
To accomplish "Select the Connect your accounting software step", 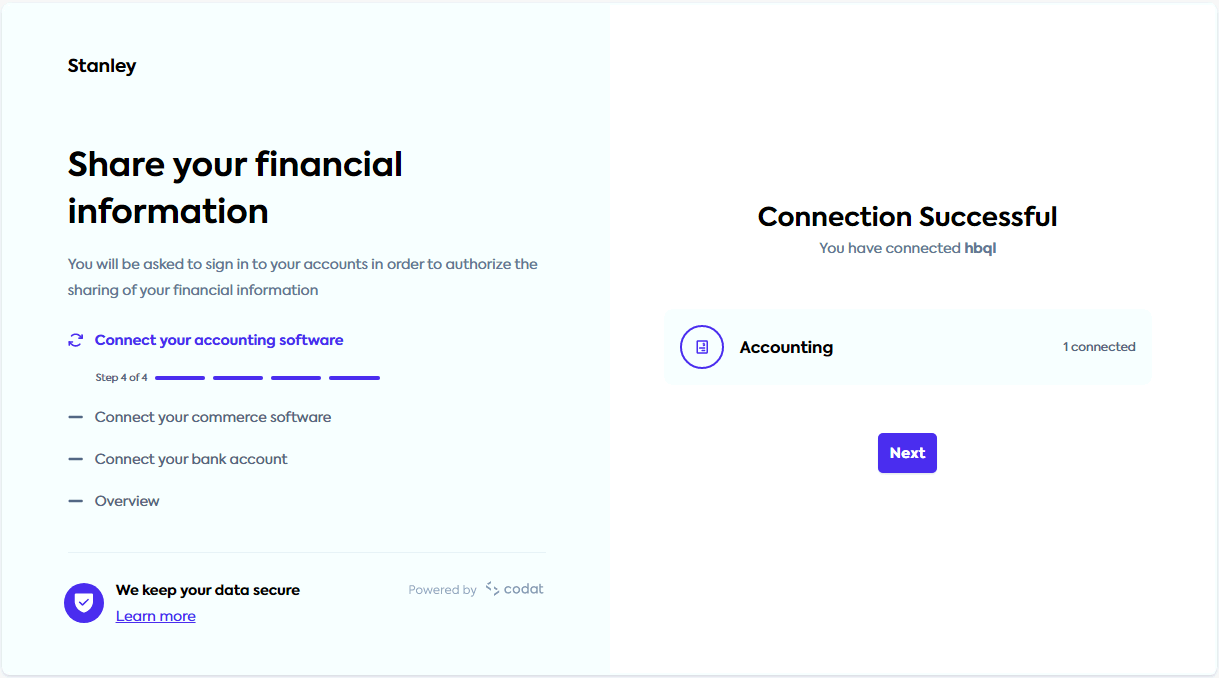I will pos(218,340).
